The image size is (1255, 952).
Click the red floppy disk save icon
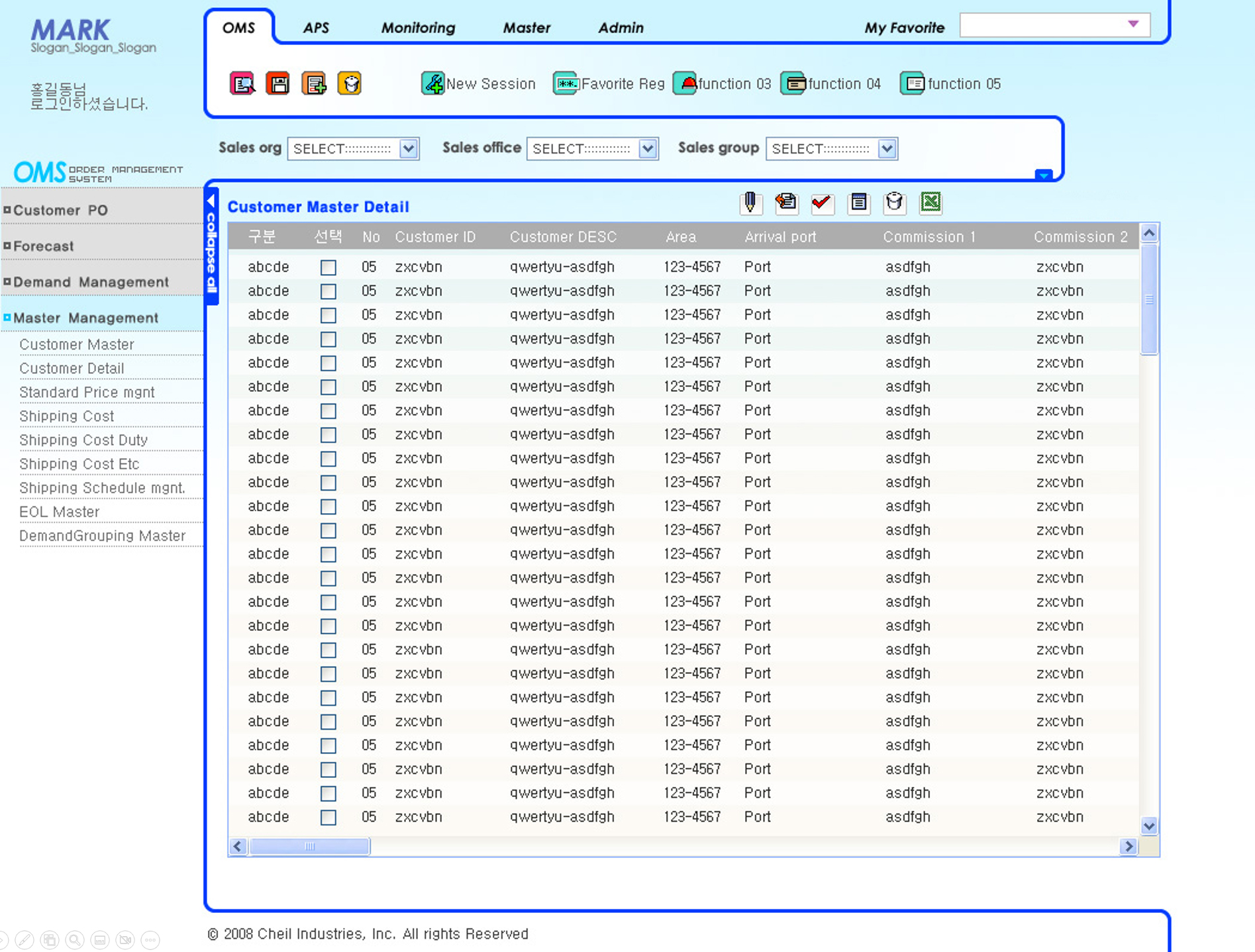[x=277, y=84]
